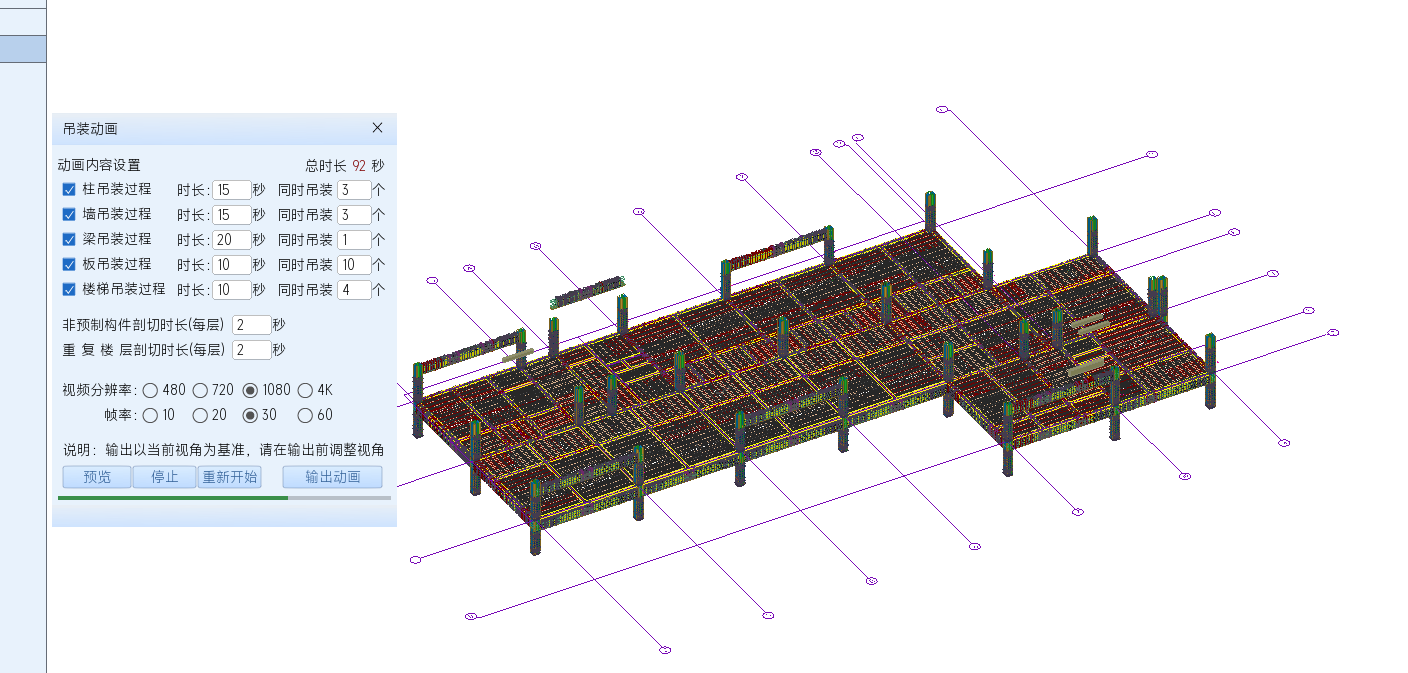Click the 输出动画 button
The image size is (1408, 673).
click(332, 477)
